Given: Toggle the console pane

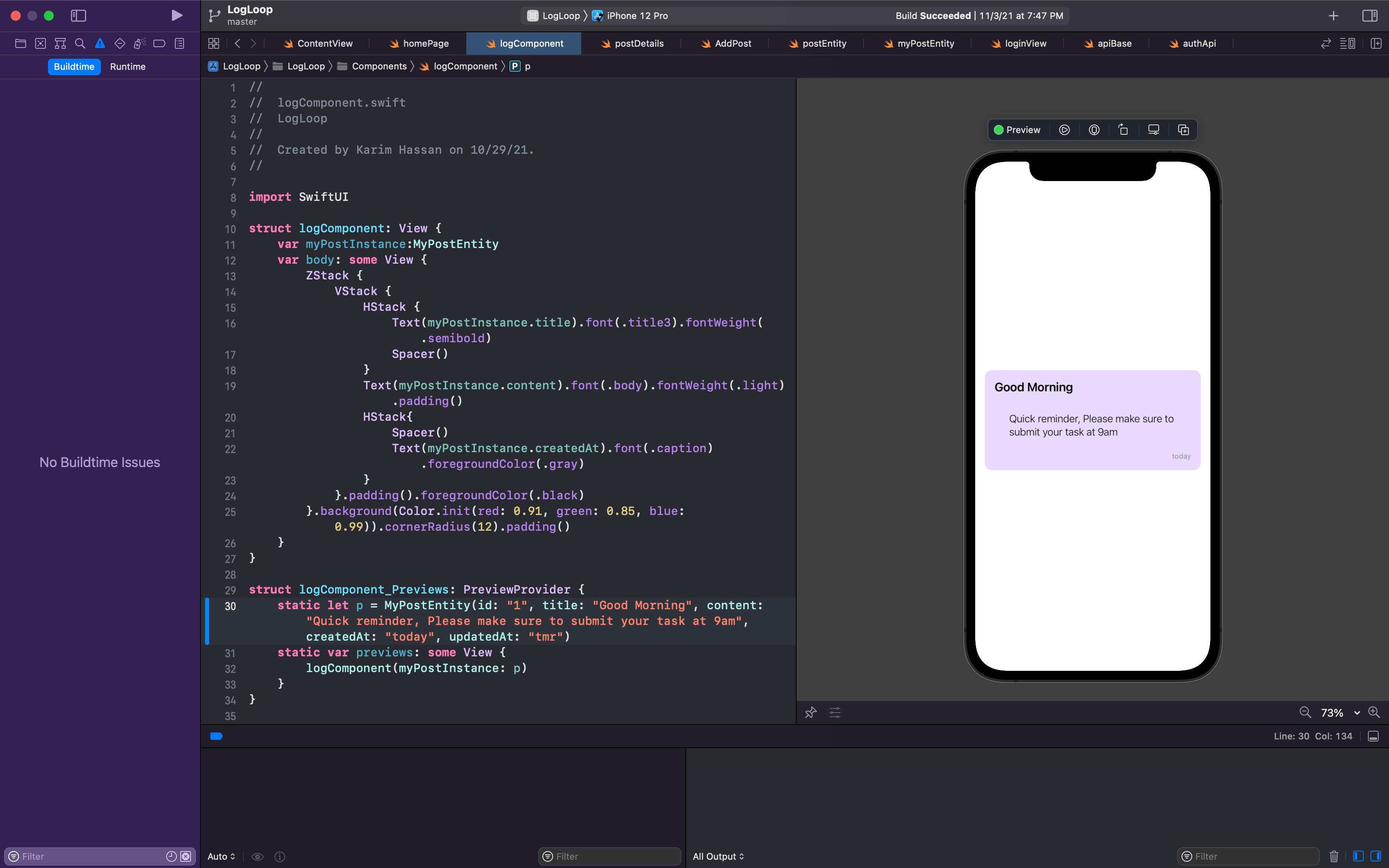Looking at the screenshot, I should (x=1376, y=856).
